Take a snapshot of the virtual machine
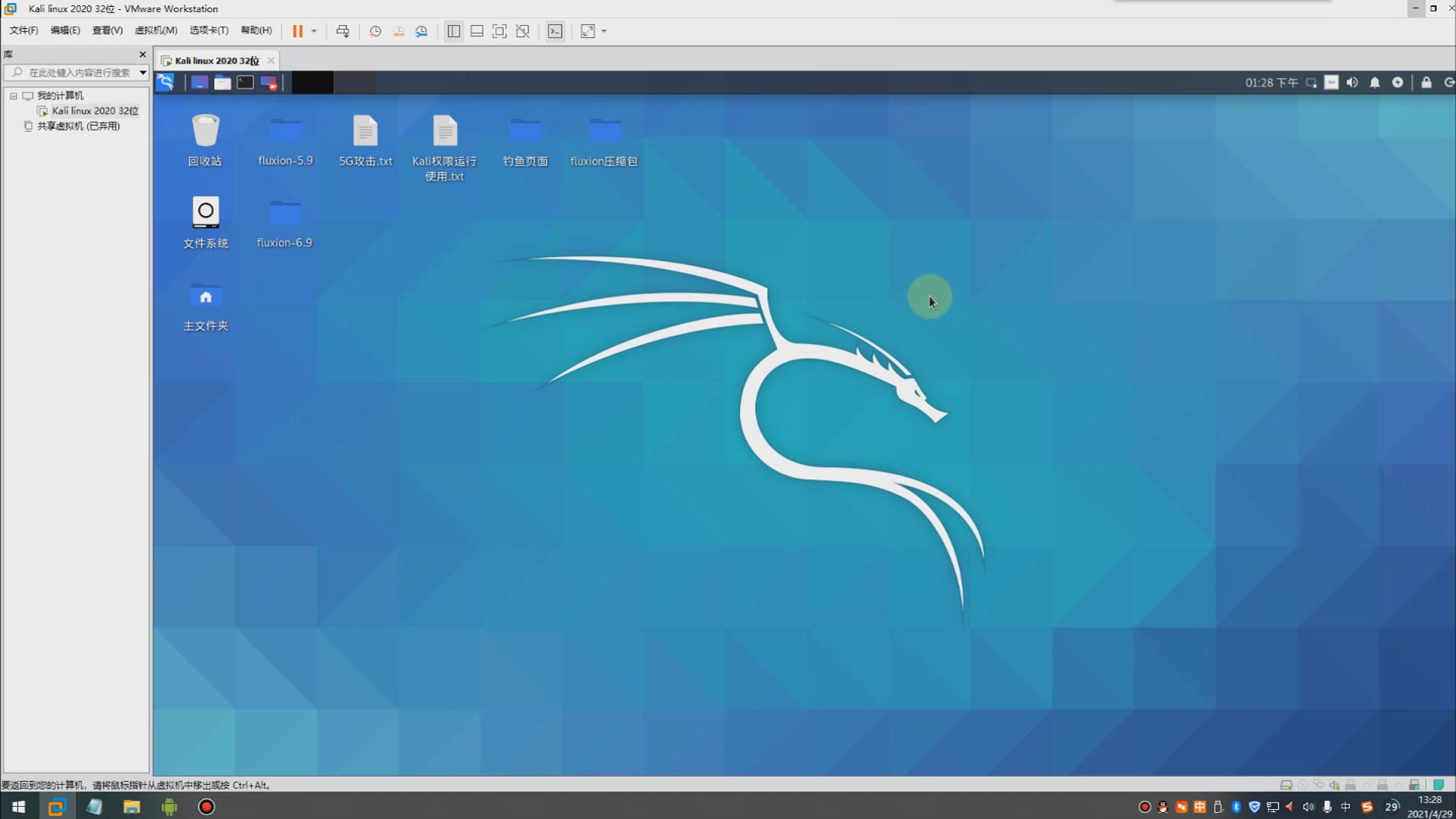 tap(375, 31)
